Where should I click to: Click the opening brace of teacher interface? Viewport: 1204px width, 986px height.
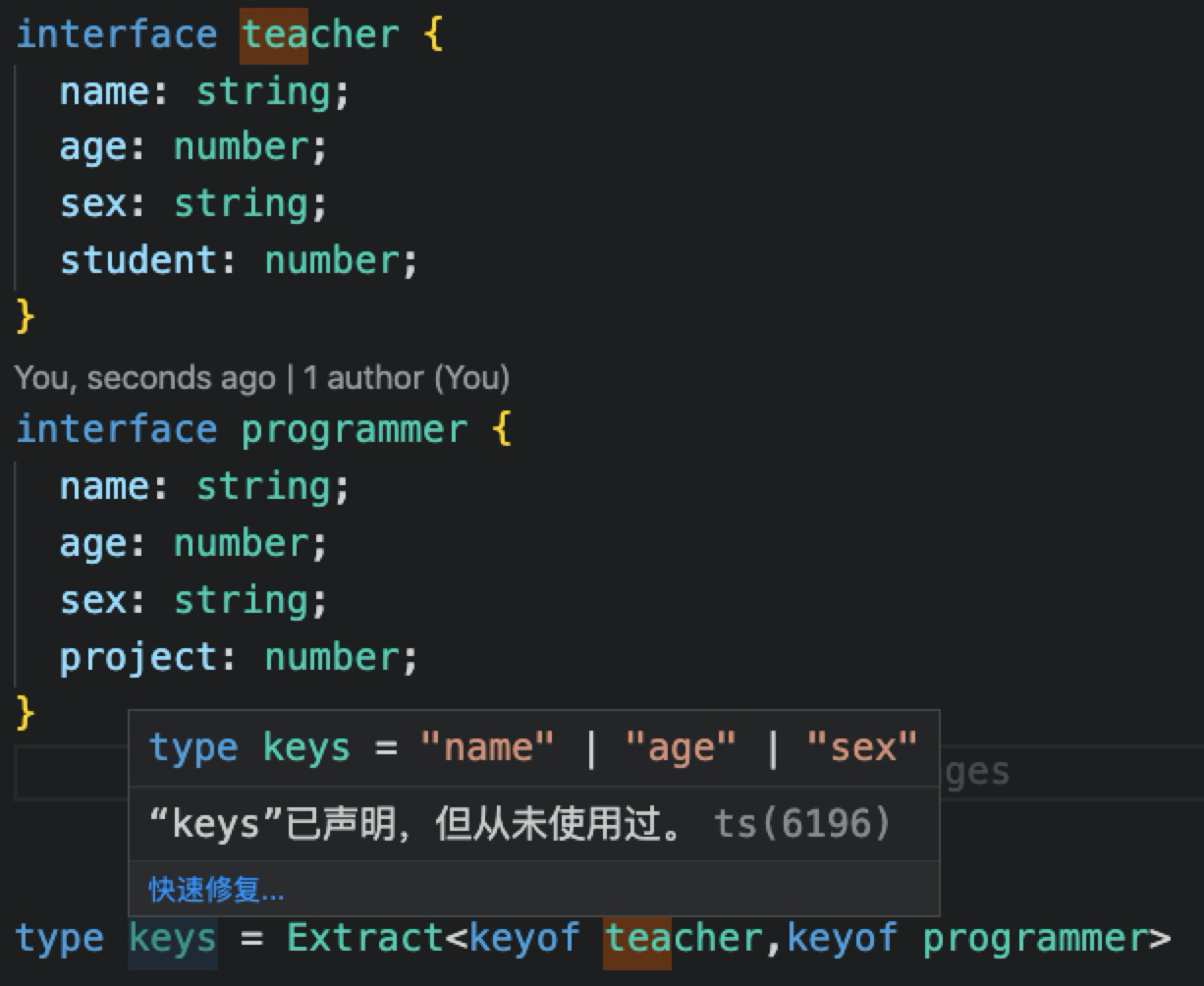click(x=433, y=34)
